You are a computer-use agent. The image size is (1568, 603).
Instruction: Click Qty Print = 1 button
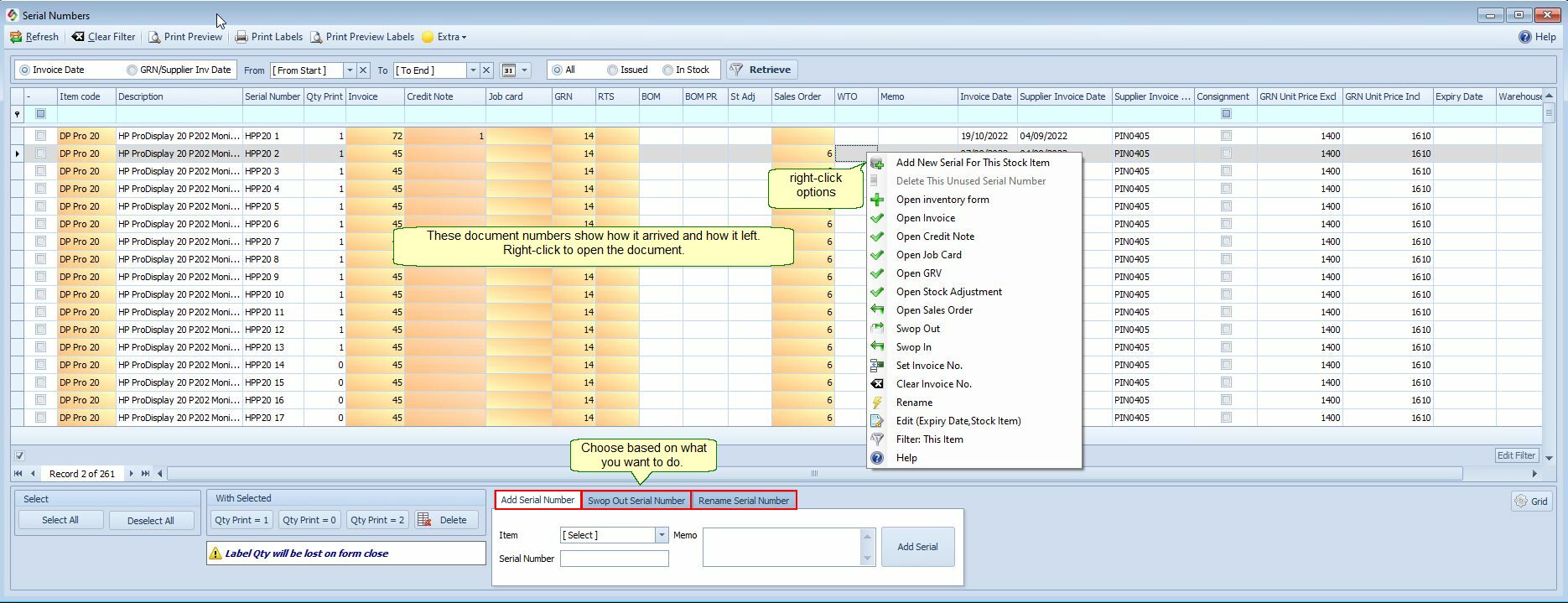pos(241,520)
